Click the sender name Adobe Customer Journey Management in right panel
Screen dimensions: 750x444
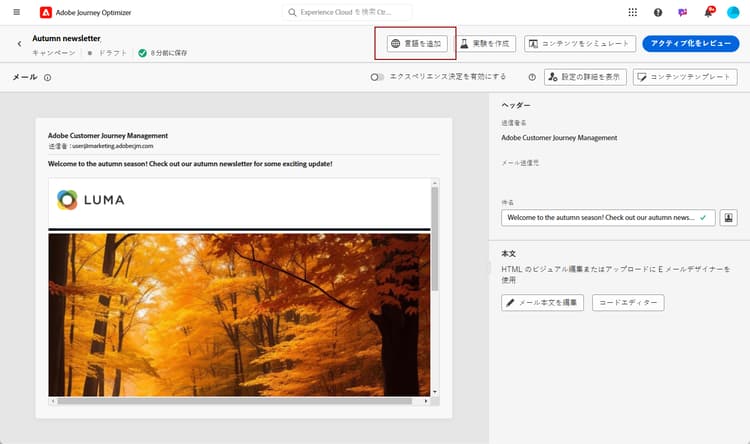[x=559, y=138]
